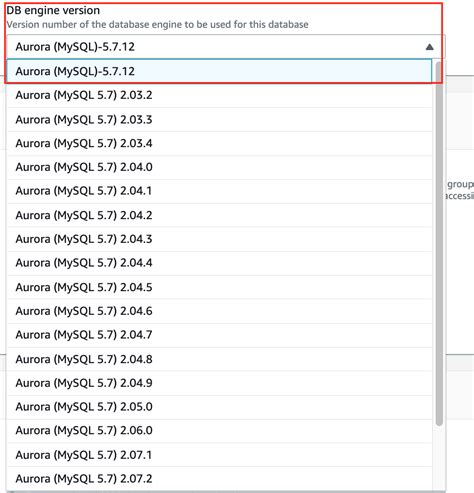Choose Aurora (MySQL 5.7) 2.04.6

[219, 311]
